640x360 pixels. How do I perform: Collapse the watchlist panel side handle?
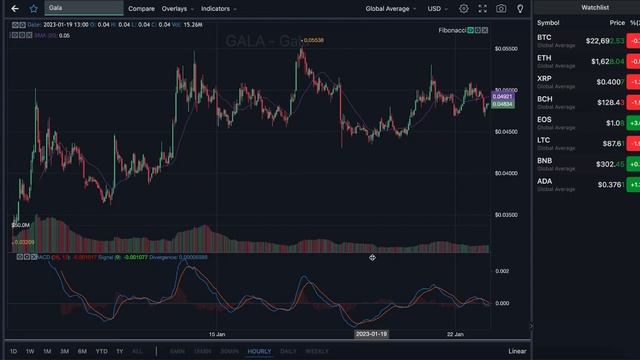pos(531,326)
